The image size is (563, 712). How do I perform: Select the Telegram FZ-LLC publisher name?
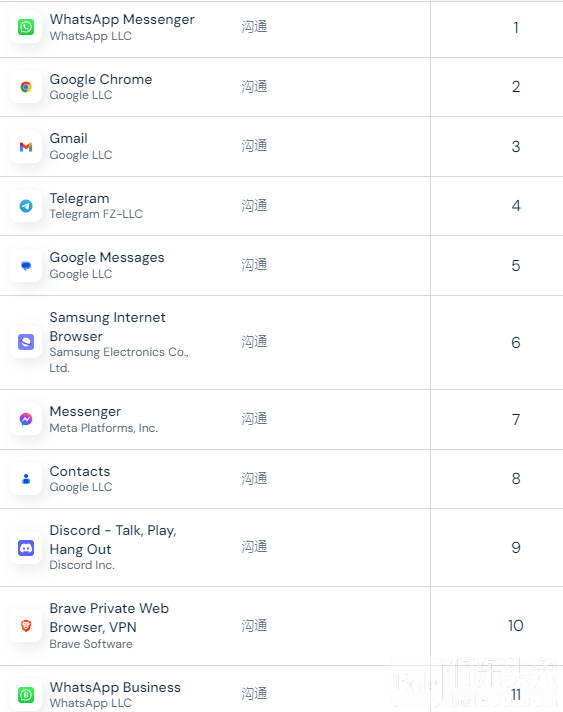[96, 214]
